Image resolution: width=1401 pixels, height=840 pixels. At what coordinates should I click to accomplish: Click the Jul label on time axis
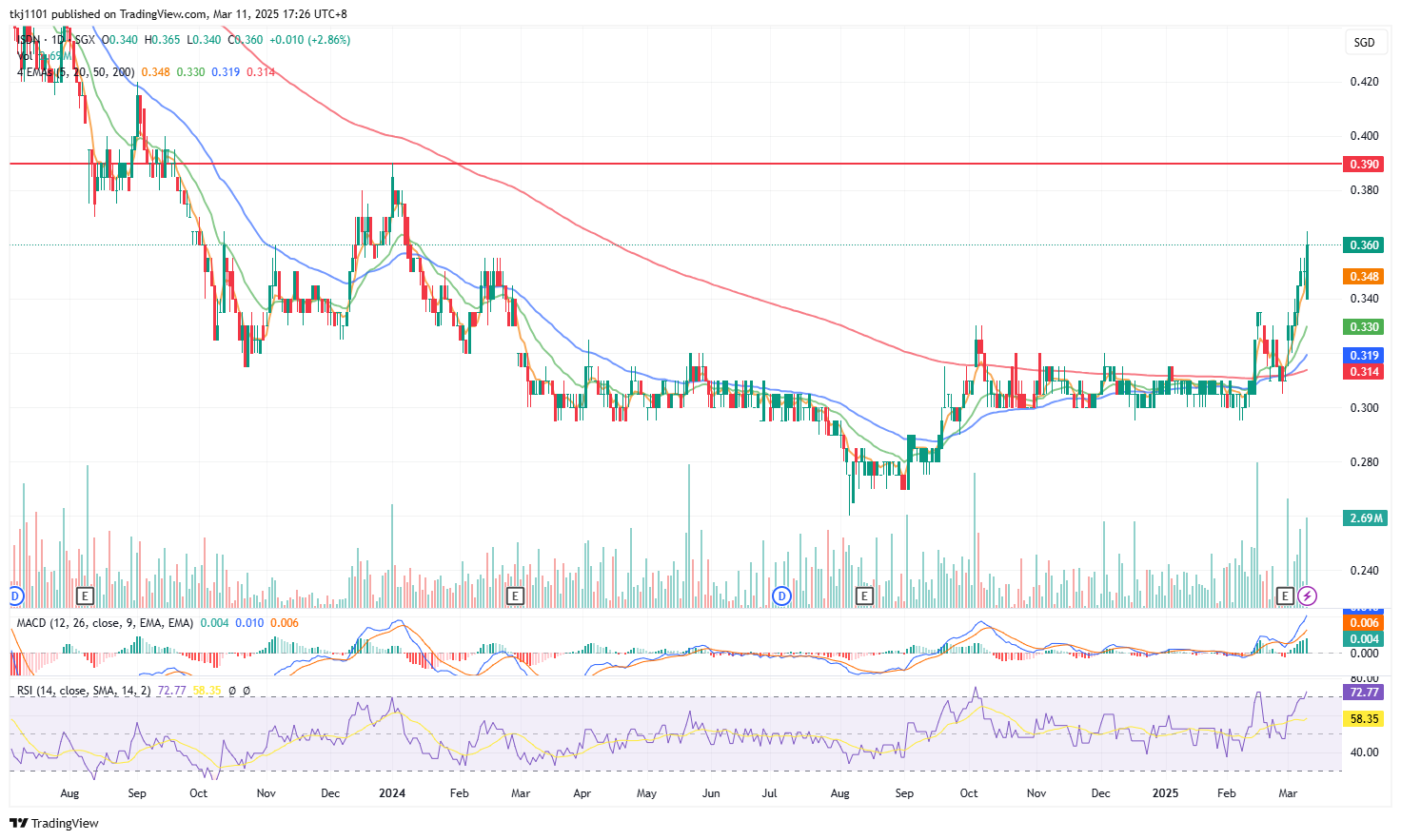coord(769,793)
